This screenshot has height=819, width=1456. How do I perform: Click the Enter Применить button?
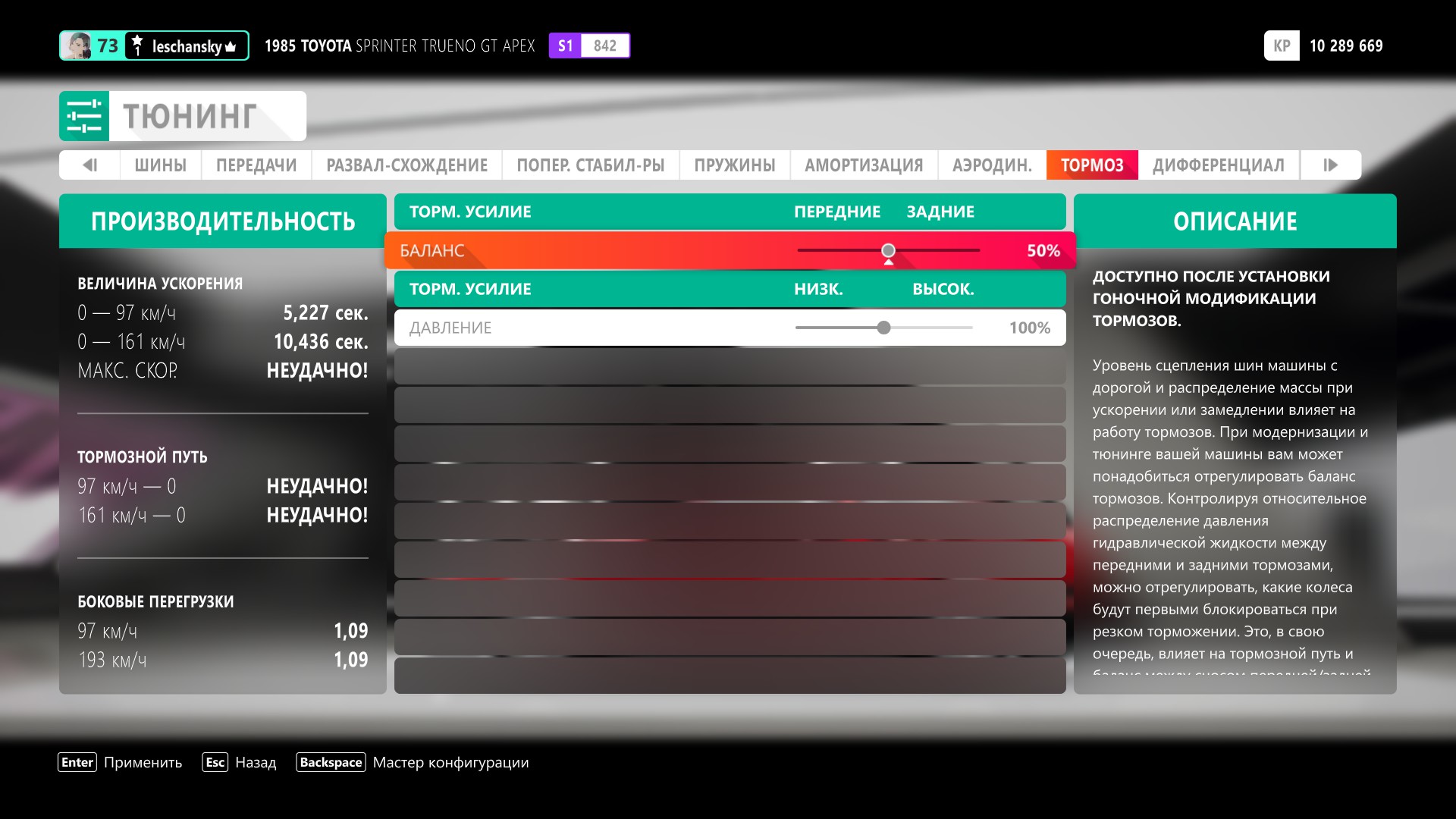click(121, 762)
